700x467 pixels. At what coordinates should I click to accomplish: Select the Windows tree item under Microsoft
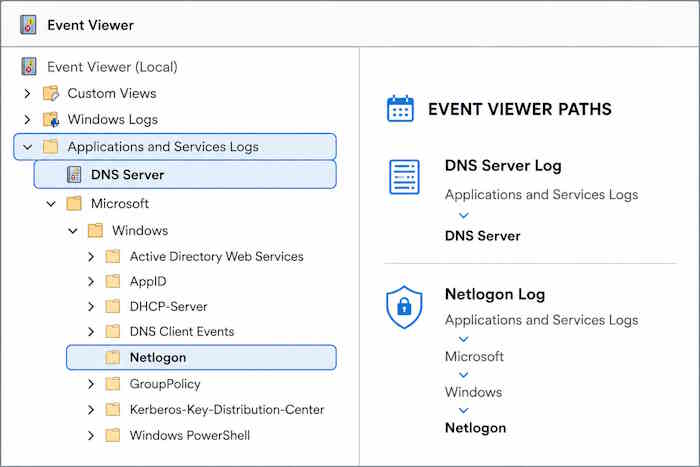[140, 230]
